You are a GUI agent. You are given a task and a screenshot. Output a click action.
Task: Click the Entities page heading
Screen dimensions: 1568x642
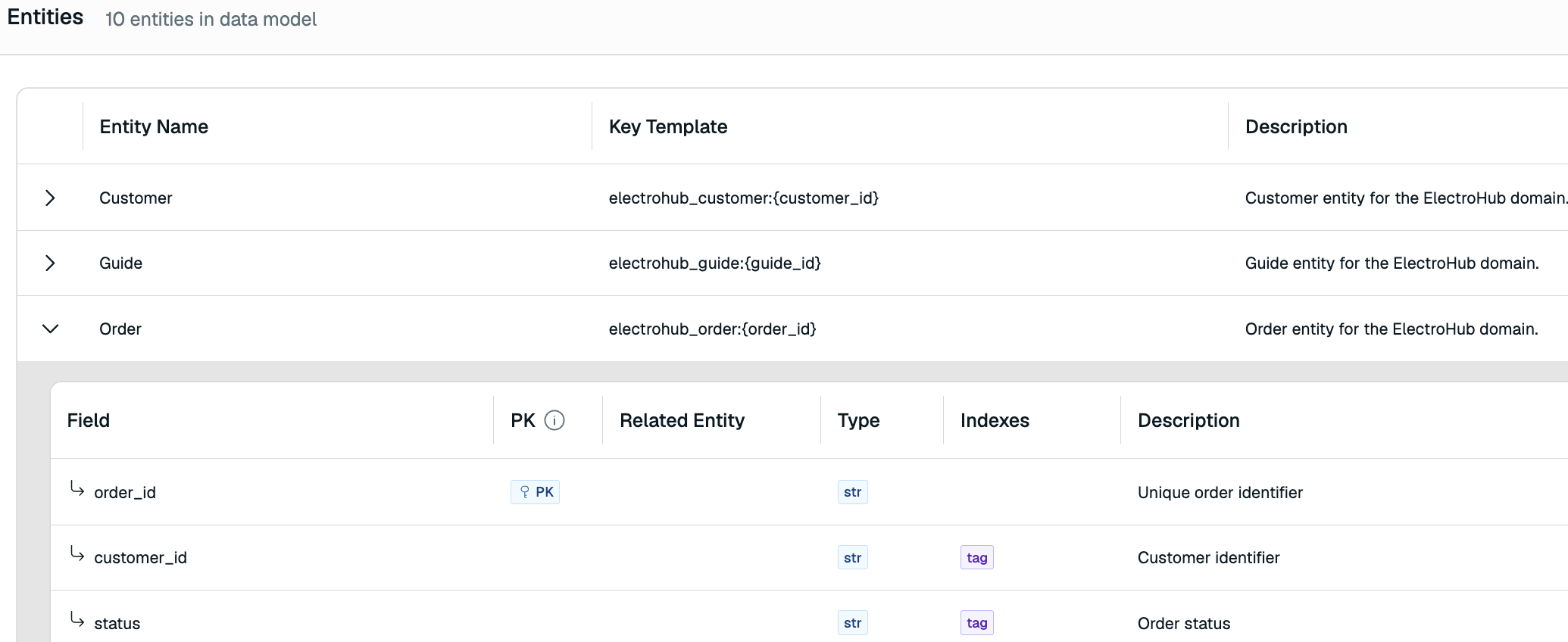[45, 17]
